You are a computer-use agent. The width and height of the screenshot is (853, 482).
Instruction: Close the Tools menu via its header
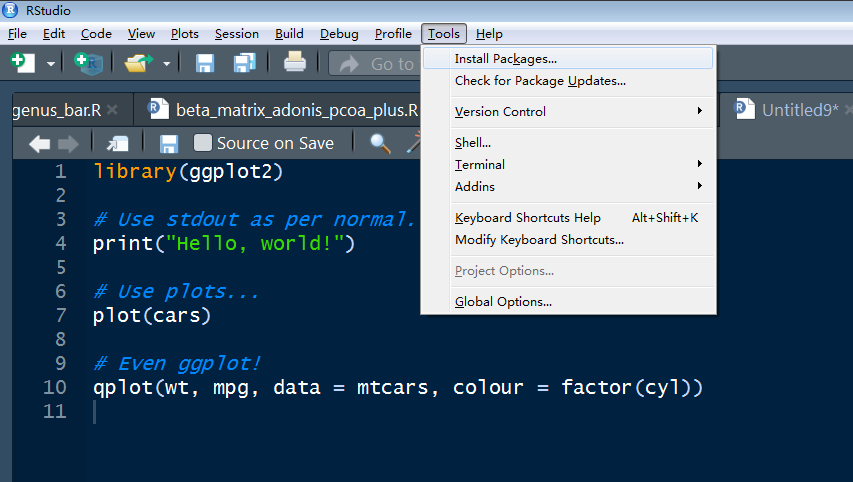pyautogui.click(x=444, y=34)
